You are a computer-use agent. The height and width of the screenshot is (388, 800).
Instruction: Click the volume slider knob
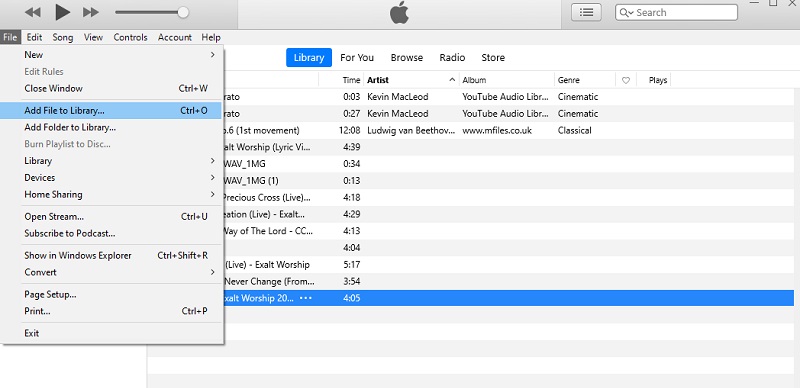tap(183, 12)
